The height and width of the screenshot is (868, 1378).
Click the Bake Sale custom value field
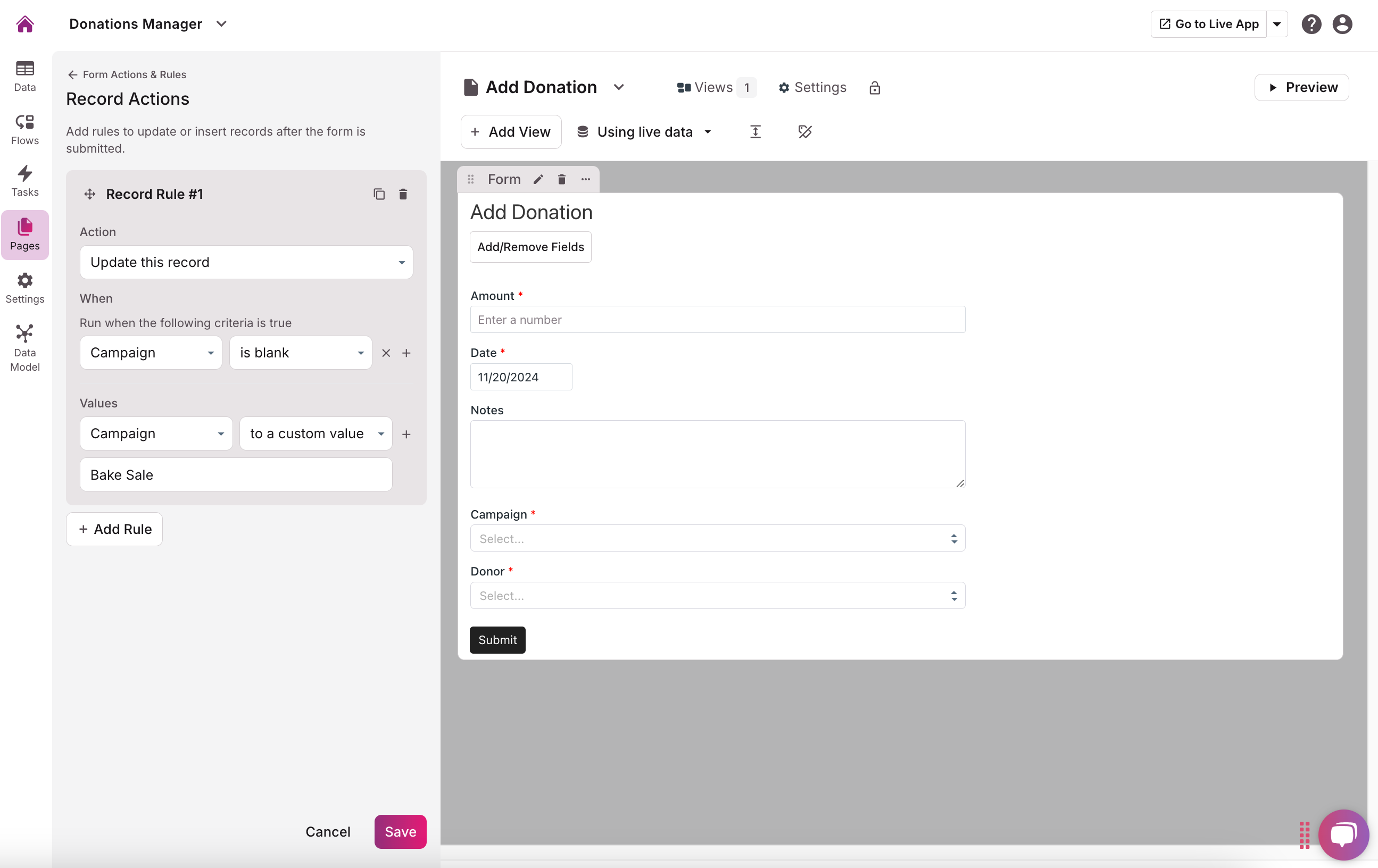coord(236,474)
